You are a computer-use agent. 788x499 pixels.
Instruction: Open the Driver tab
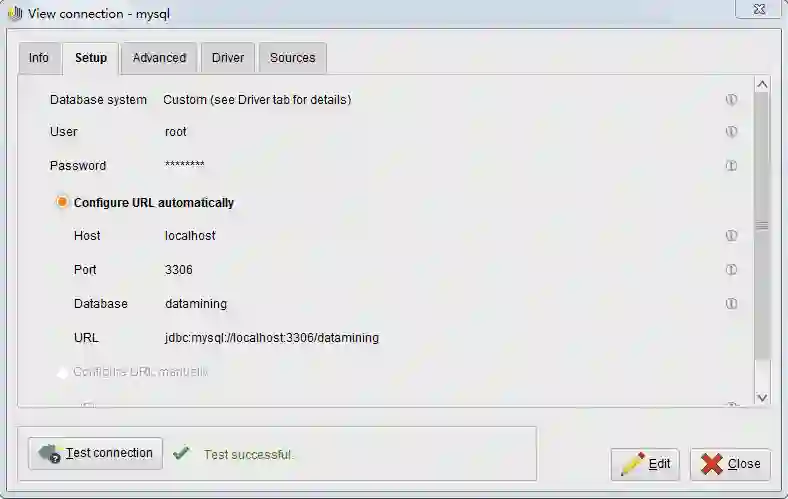[x=228, y=58]
